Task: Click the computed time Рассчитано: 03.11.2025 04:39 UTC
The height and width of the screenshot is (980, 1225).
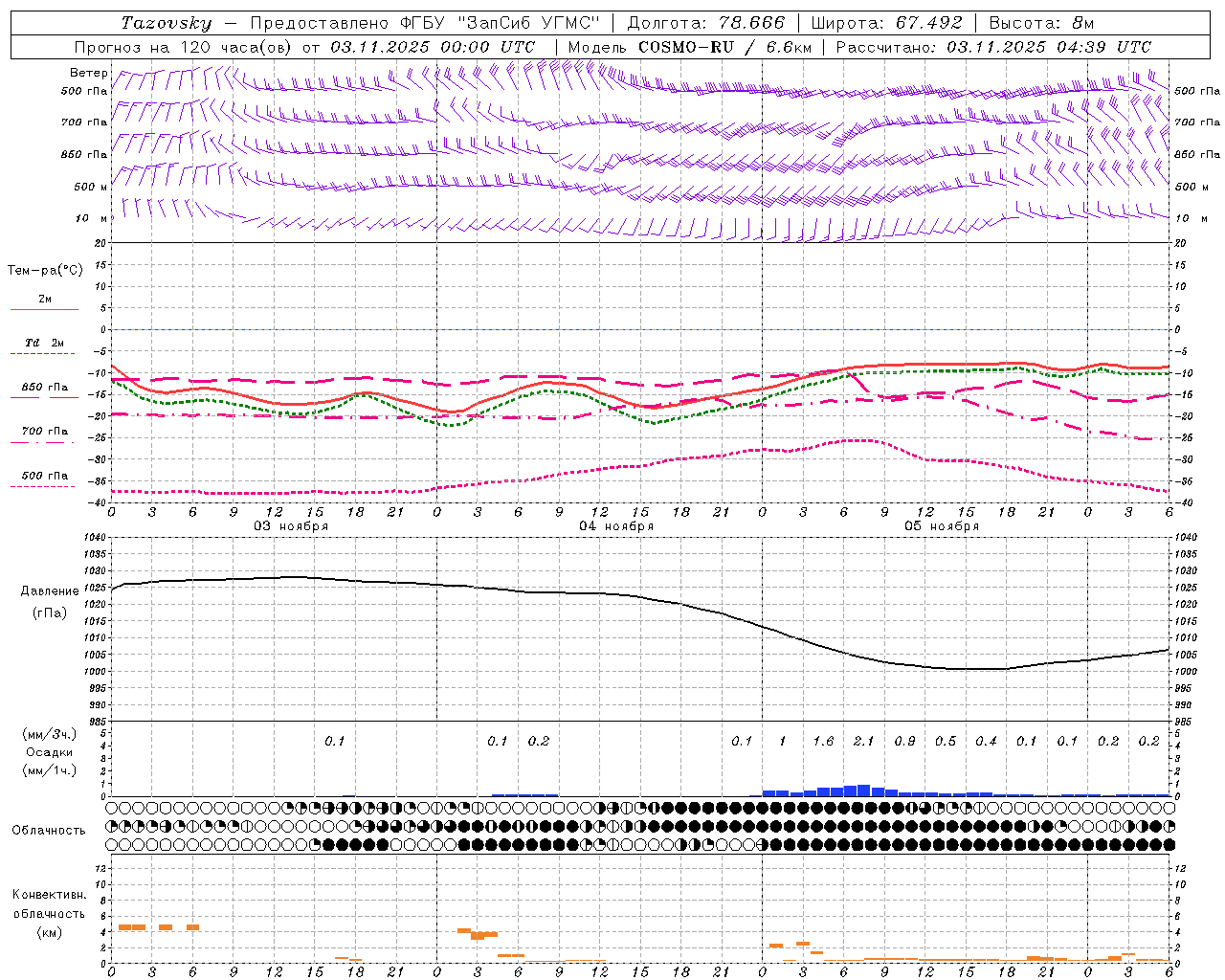Action: (x=993, y=47)
